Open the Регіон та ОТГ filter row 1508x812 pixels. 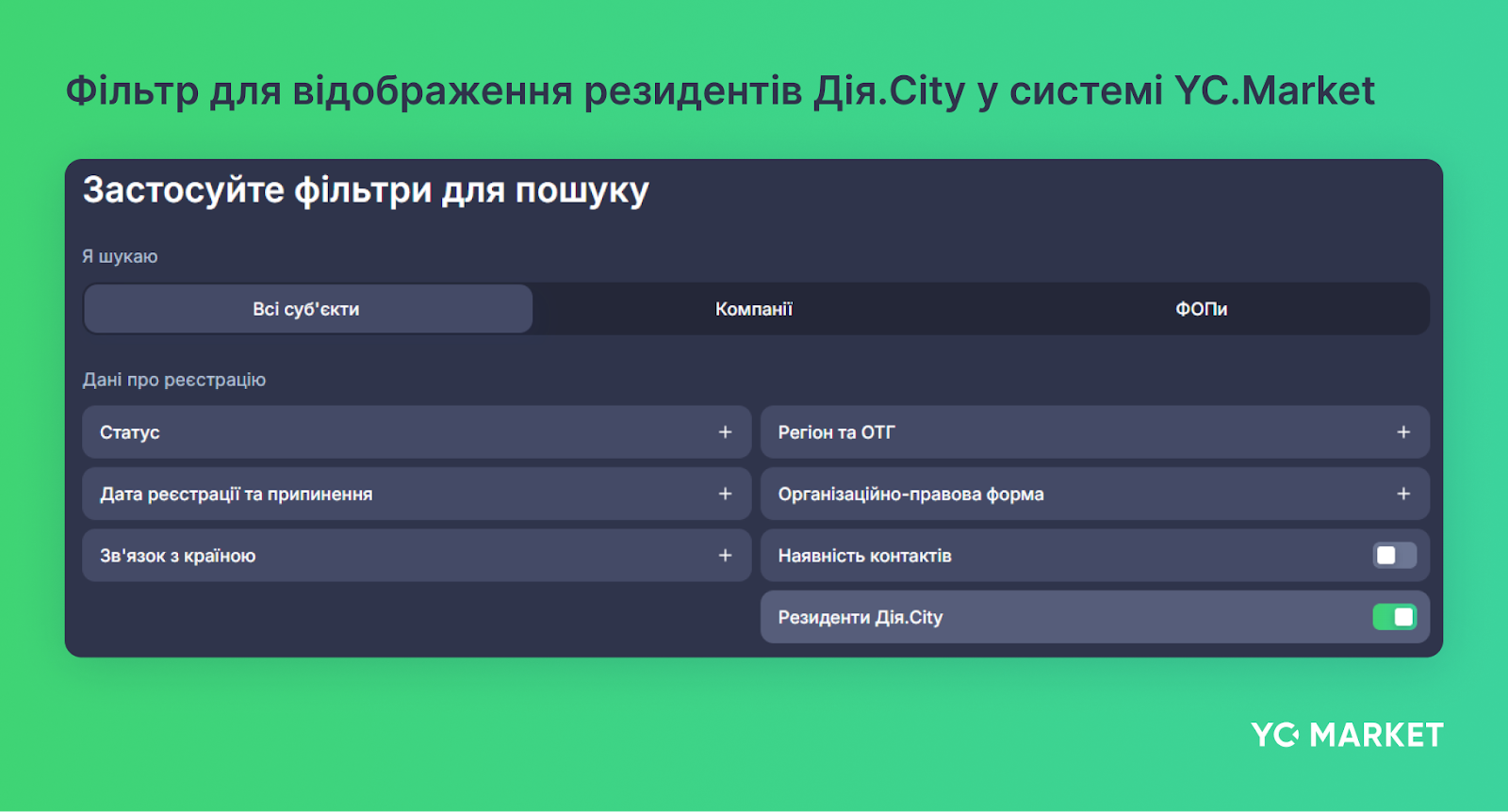point(1095,432)
